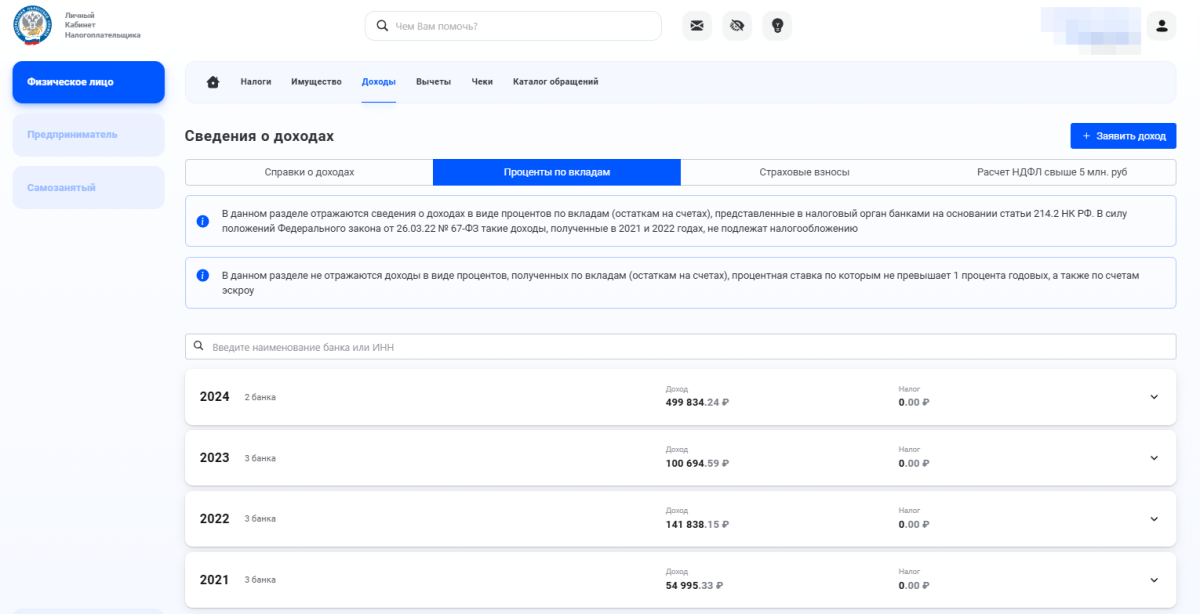
Task: Click the home icon in navigation bar
Action: (213, 82)
